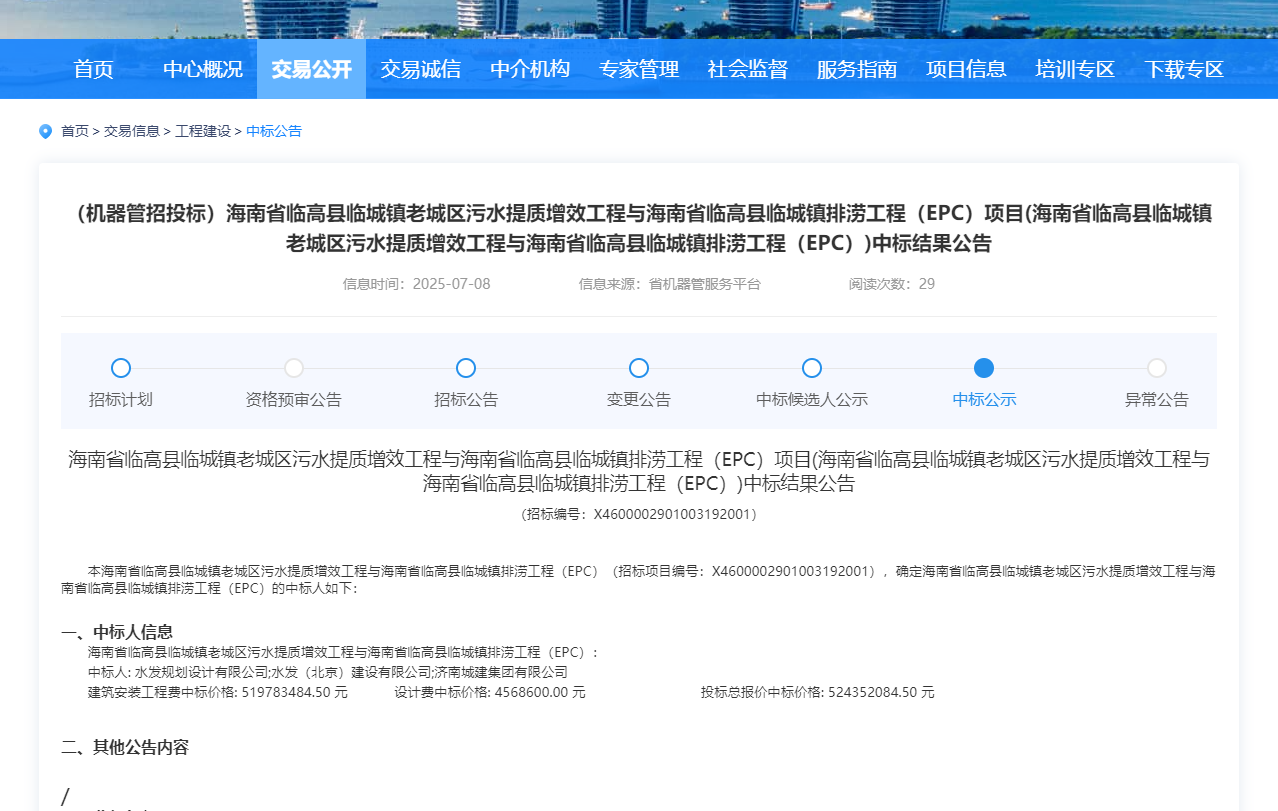Click the 中标公告 breadcrumb entry
The width and height of the screenshot is (1278, 811).
[274, 131]
